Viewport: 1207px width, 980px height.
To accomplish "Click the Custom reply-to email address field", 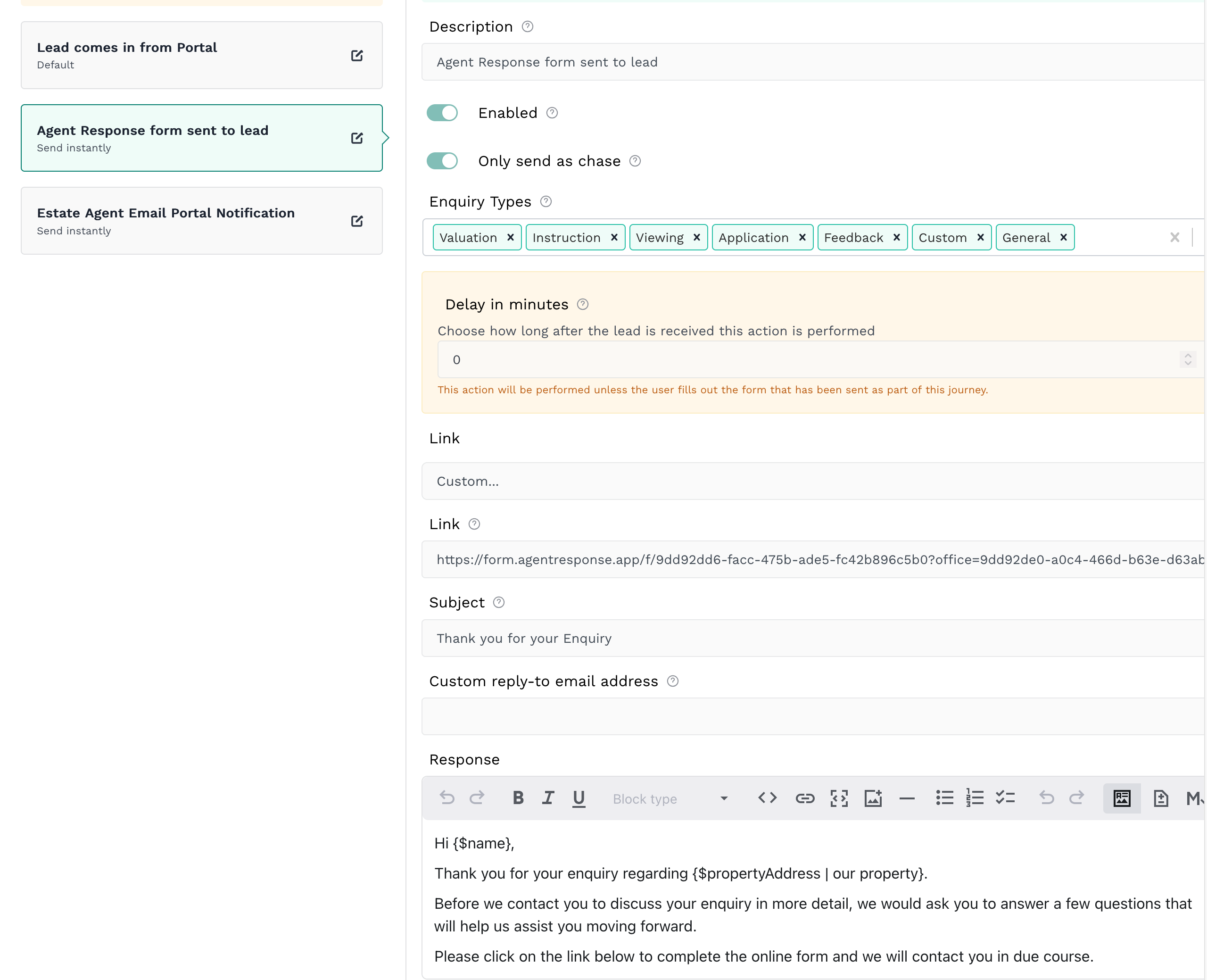I will [812, 716].
